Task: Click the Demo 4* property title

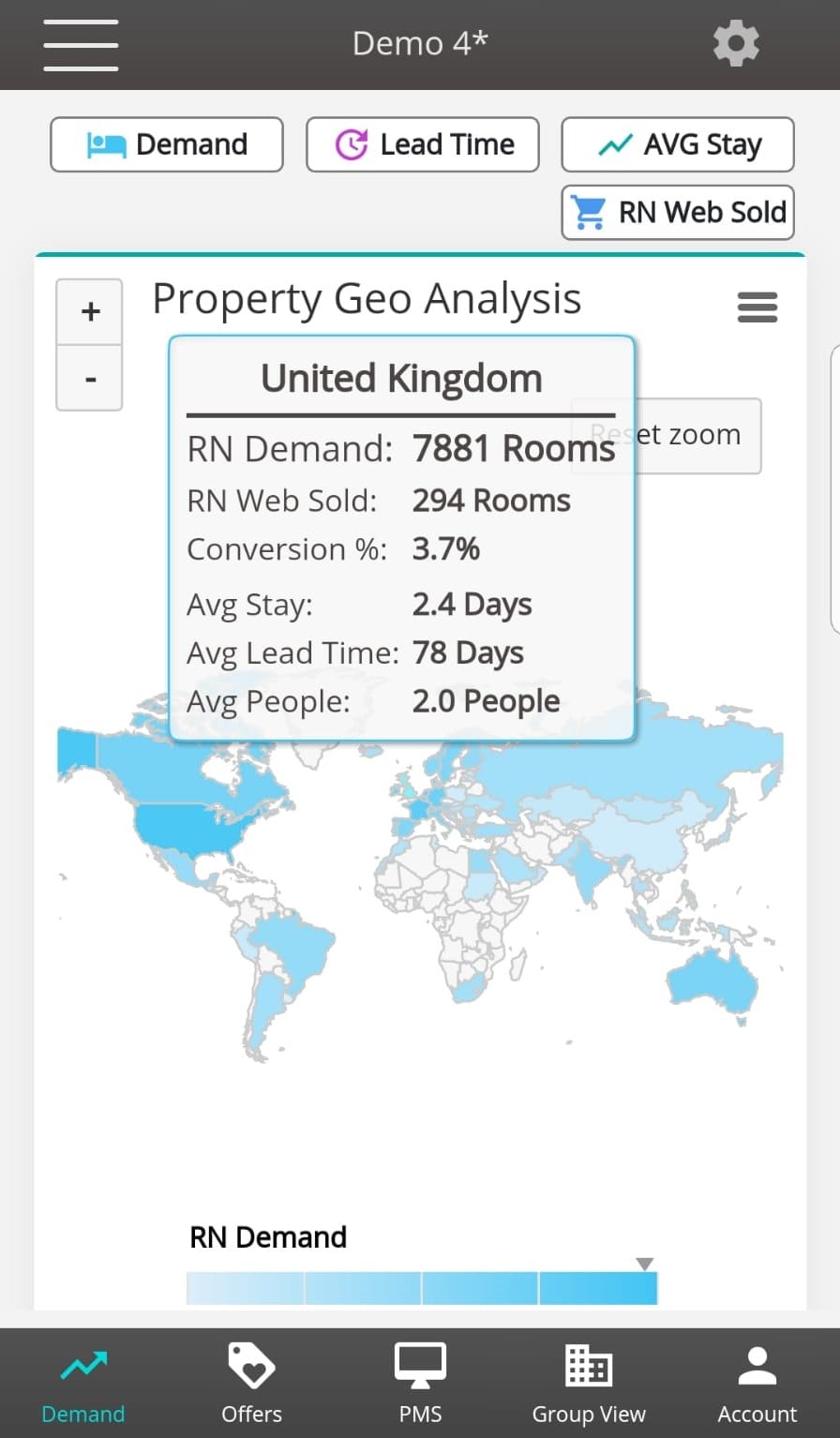Action: click(420, 44)
